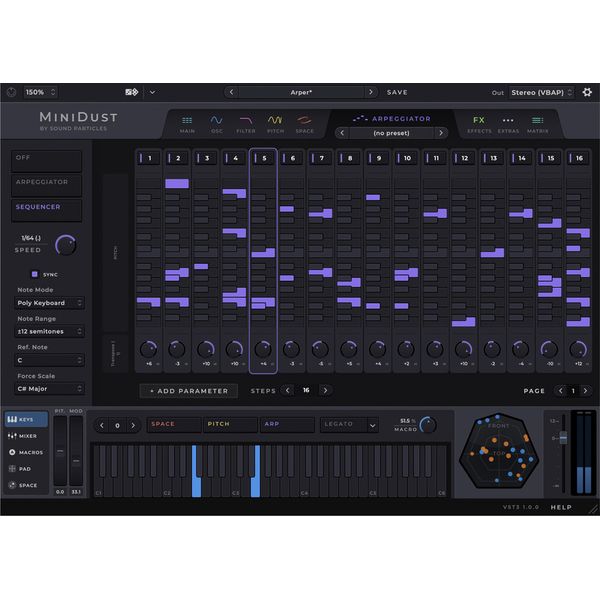Open the PAD panel

(x=26, y=469)
